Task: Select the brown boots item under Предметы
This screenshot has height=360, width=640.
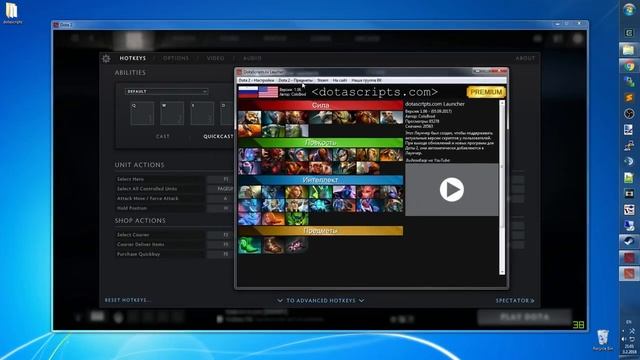Action: [x=273, y=245]
